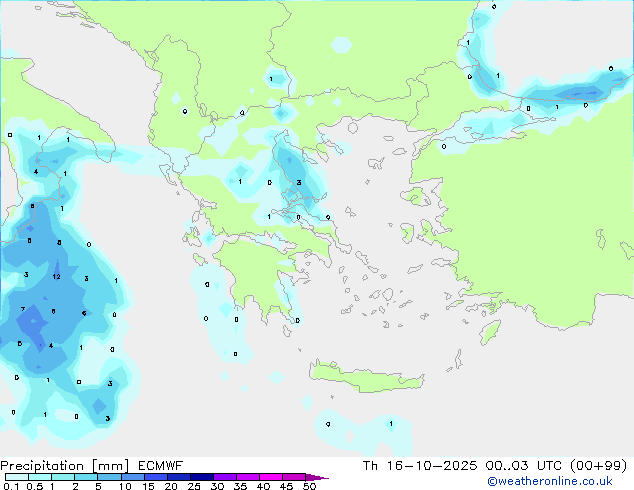Select the 40–45 mm magenta legend swatch
634x490 pixels.
[x=271, y=477]
